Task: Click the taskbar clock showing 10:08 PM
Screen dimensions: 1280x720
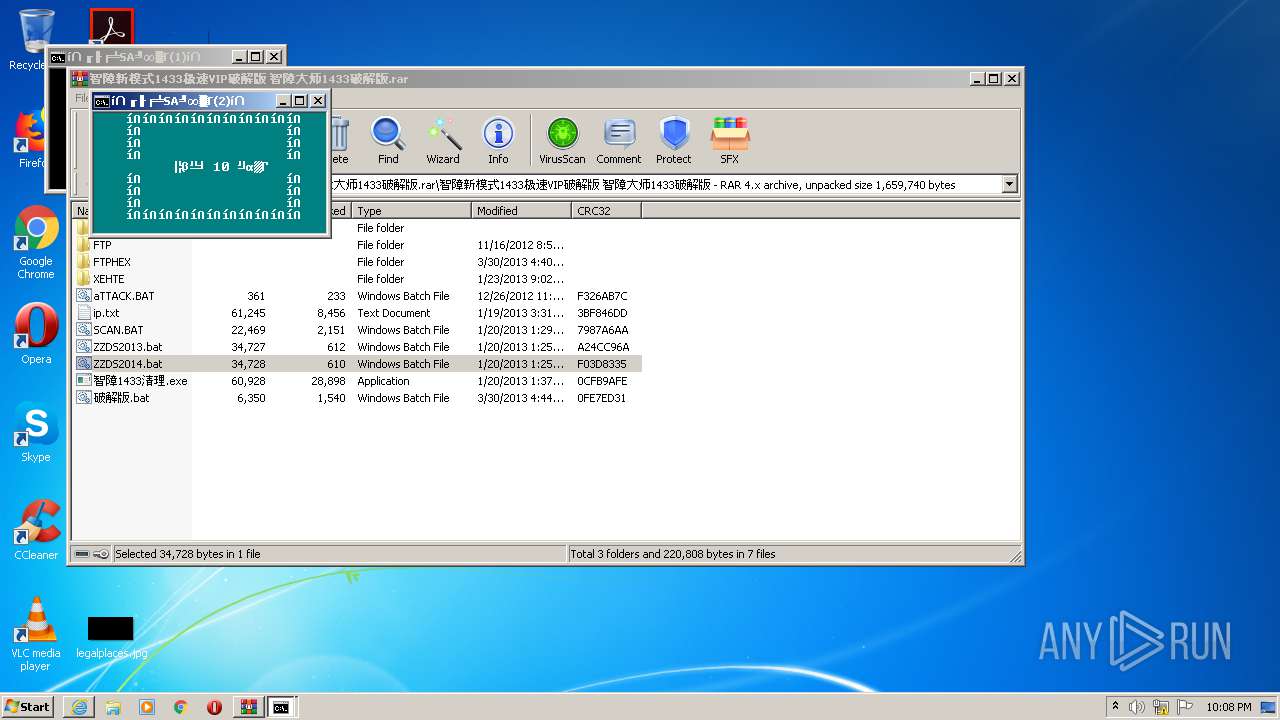Action: pyautogui.click(x=1228, y=707)
